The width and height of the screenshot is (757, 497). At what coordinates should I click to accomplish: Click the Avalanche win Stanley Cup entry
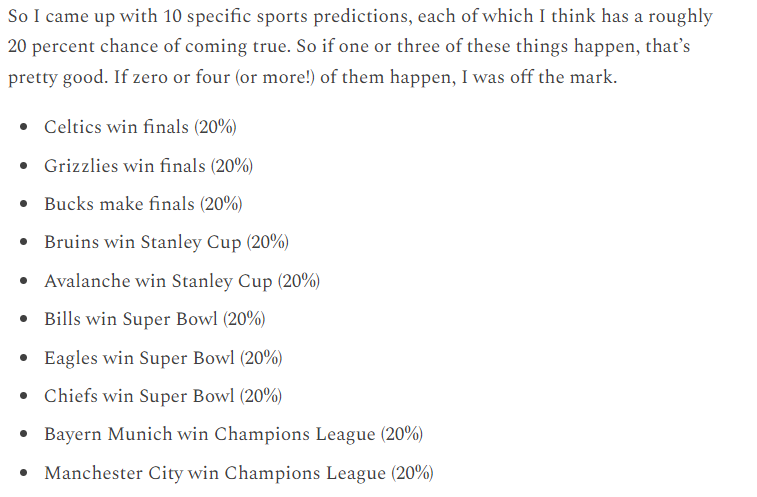click(x=182, y=281)
